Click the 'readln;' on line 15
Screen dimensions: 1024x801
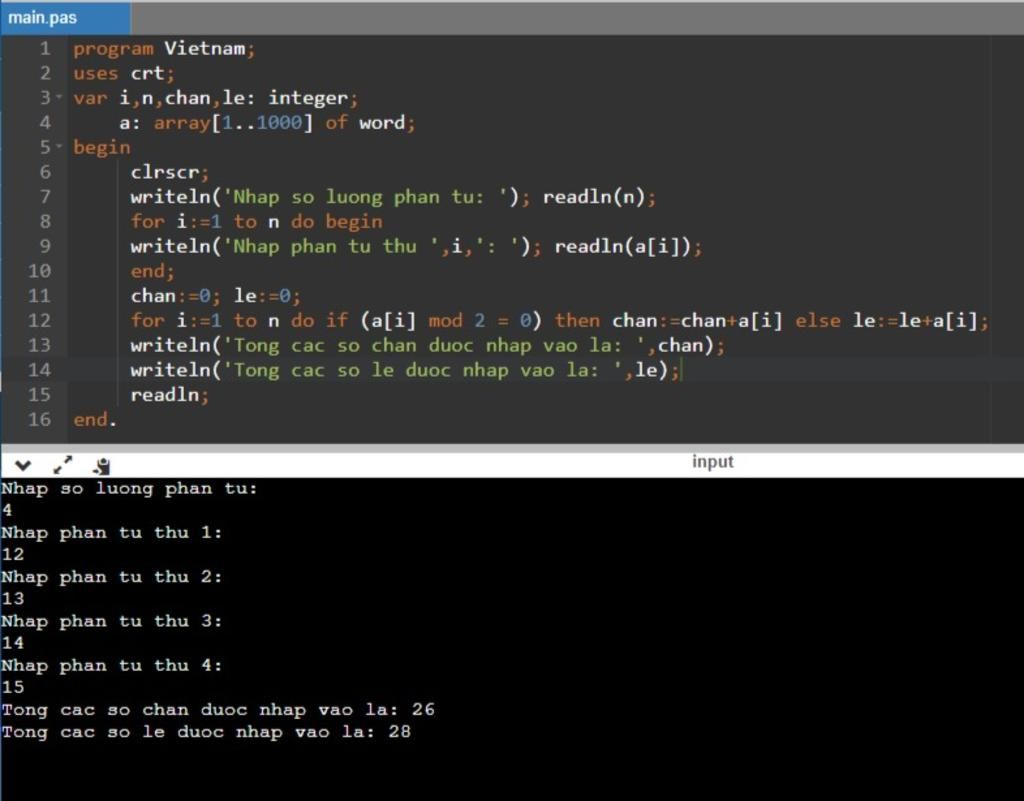click(x=169, y=395)
